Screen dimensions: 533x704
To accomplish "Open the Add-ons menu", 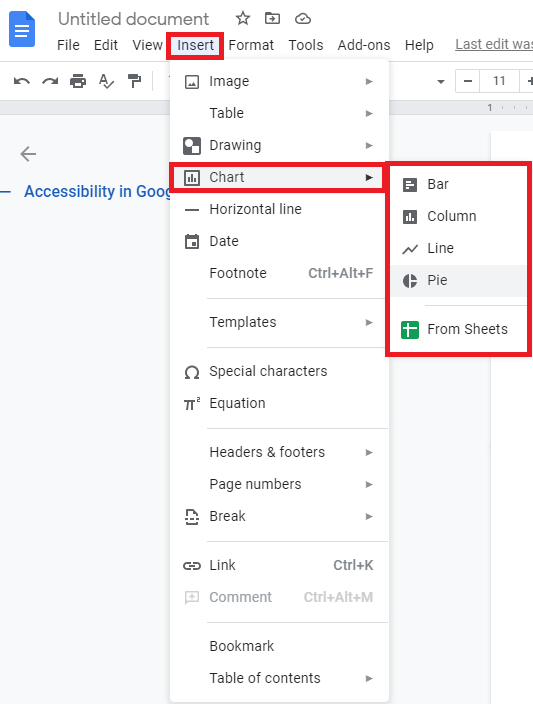I will point(364,45).
